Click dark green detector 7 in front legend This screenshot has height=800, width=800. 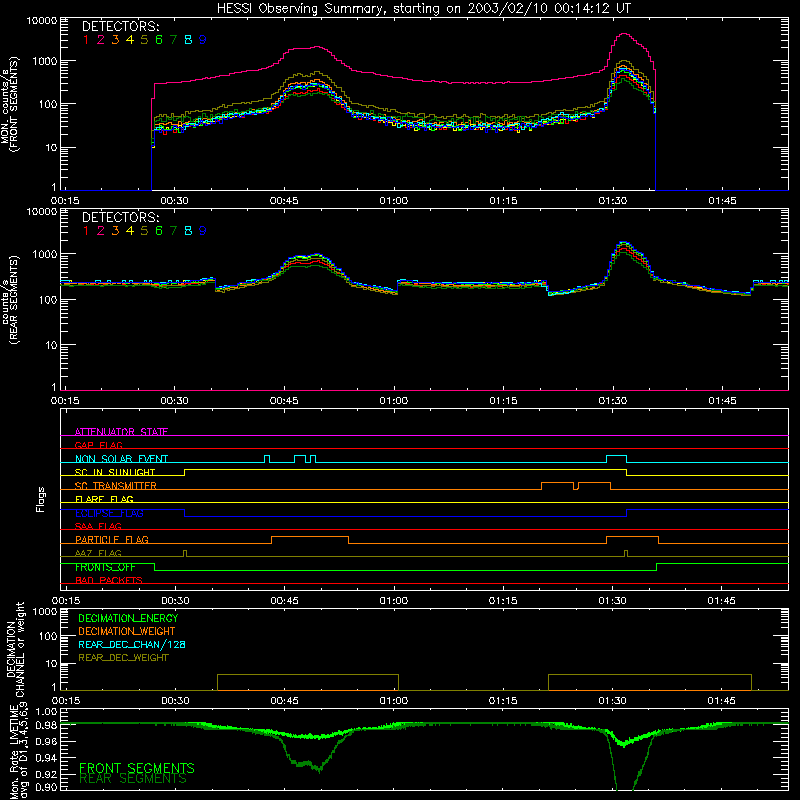click(173, 40)
